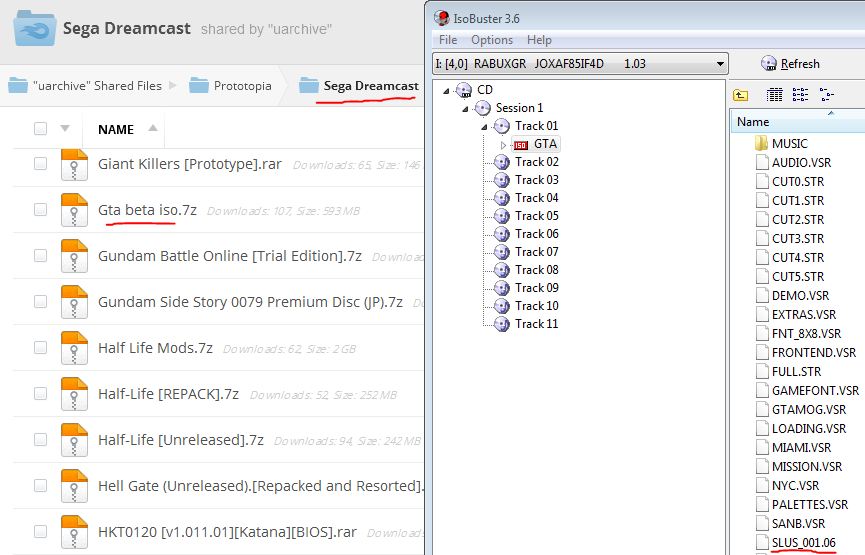Go to "uarchive" Shared Files breadcrumb
865x555 pixels.
[x=98, y=86]
